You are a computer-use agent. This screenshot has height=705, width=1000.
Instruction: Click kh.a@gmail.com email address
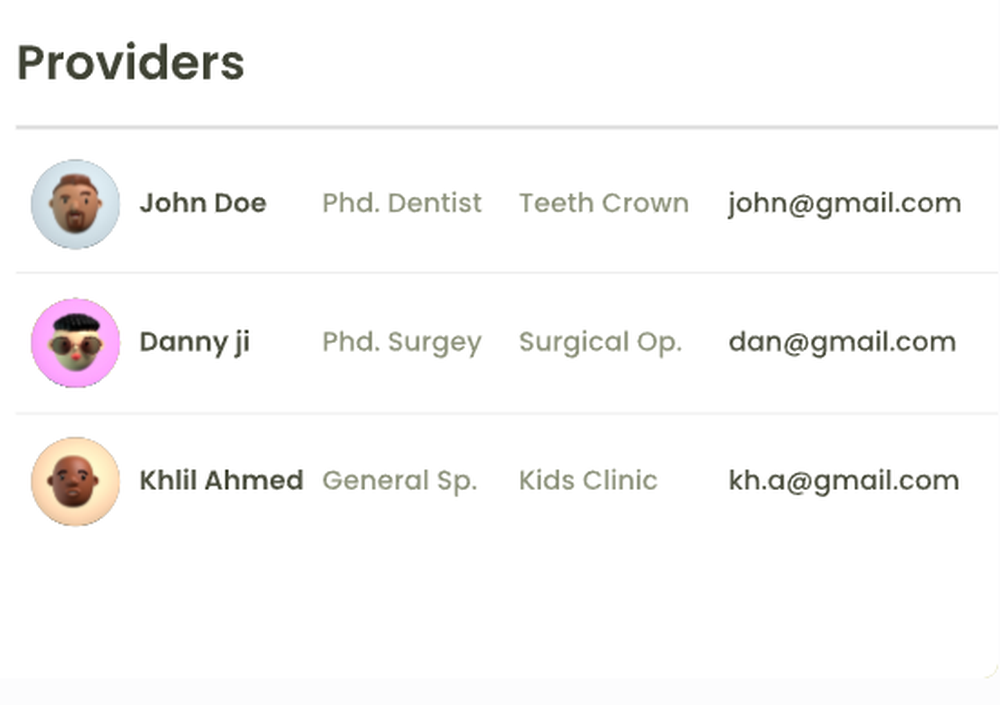click(x=844, y=481)
